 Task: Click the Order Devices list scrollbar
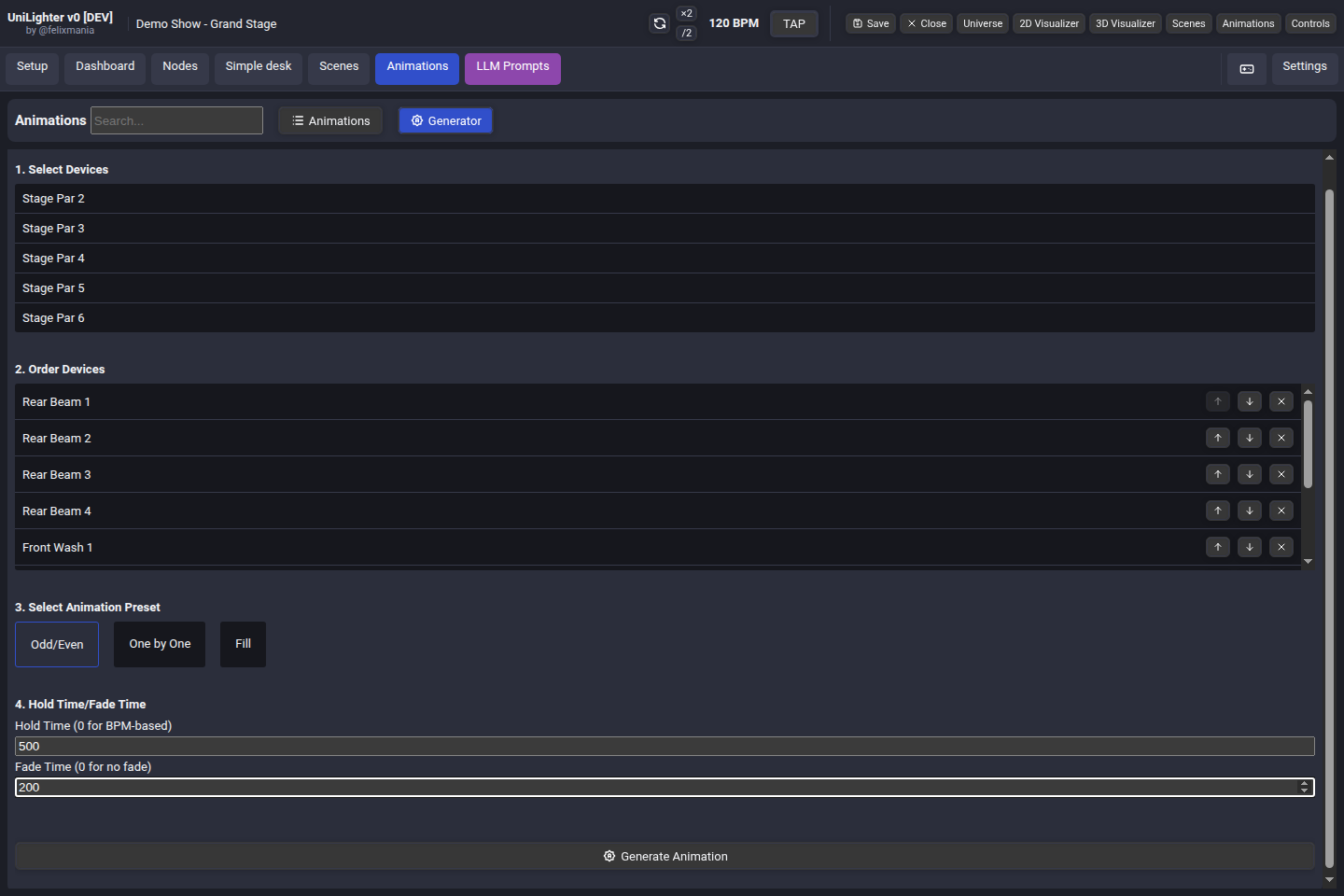[1308, 444]
